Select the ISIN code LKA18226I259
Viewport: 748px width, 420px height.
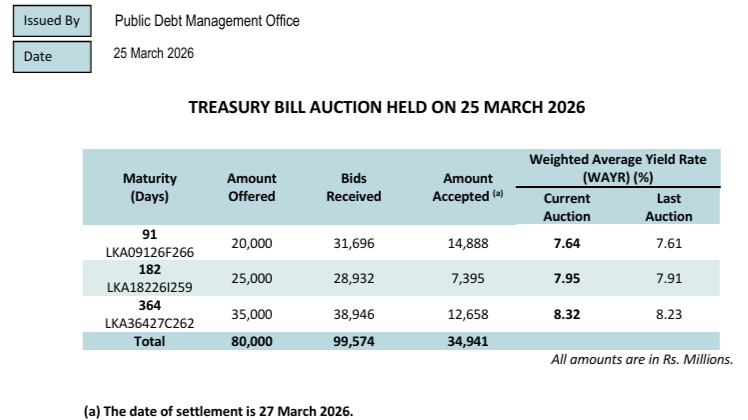[x=149, y=285]
